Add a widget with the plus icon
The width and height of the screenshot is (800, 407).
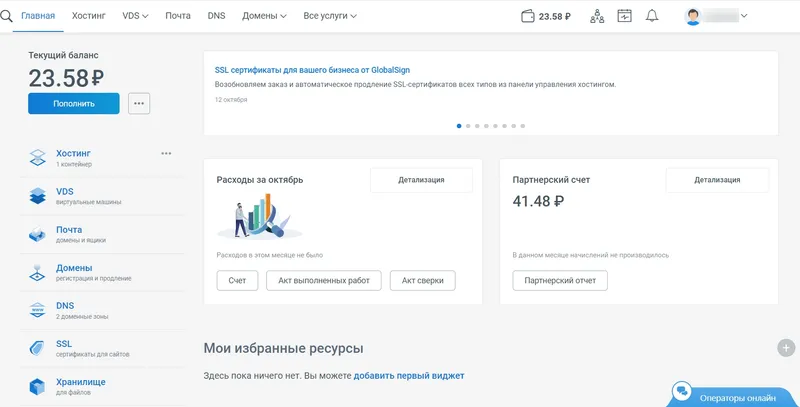(786, 348)
